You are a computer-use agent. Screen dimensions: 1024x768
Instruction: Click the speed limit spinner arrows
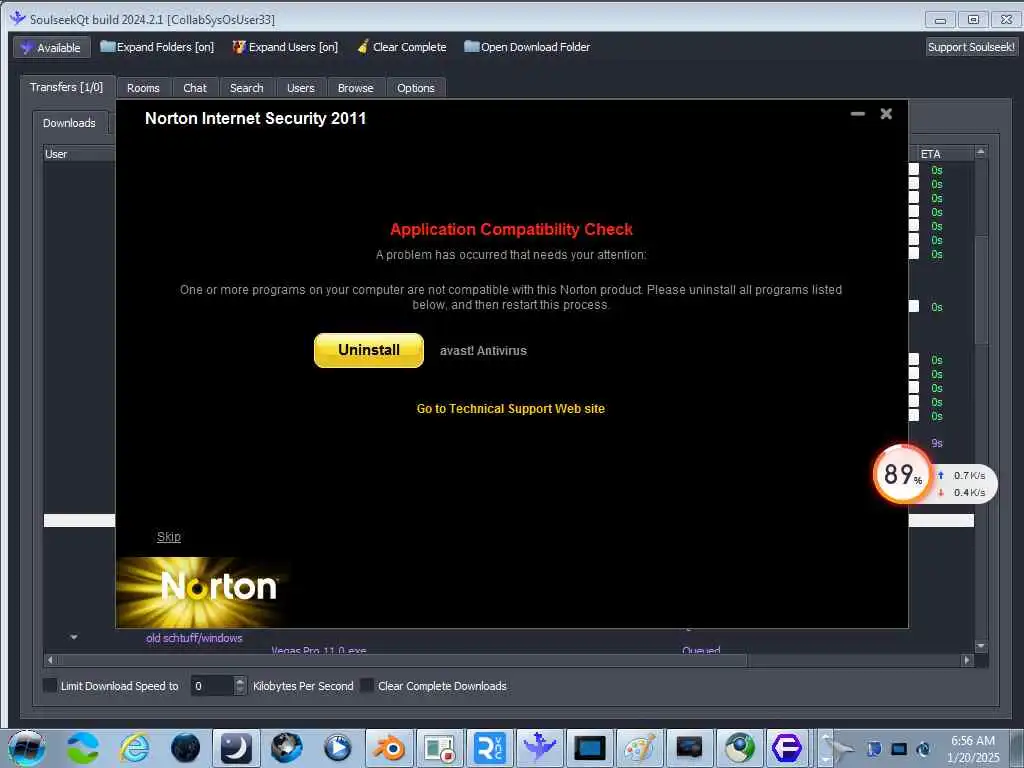pos(240,686)
